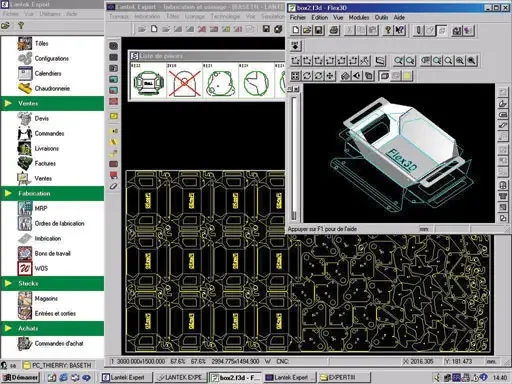Click the 3000.000x1500.000 sheet size text

click(141, 361)
